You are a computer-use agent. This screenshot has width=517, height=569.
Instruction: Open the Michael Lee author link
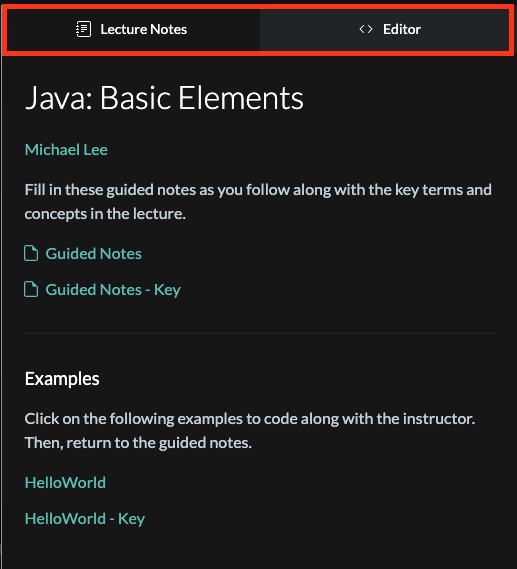tap(66, 150)
